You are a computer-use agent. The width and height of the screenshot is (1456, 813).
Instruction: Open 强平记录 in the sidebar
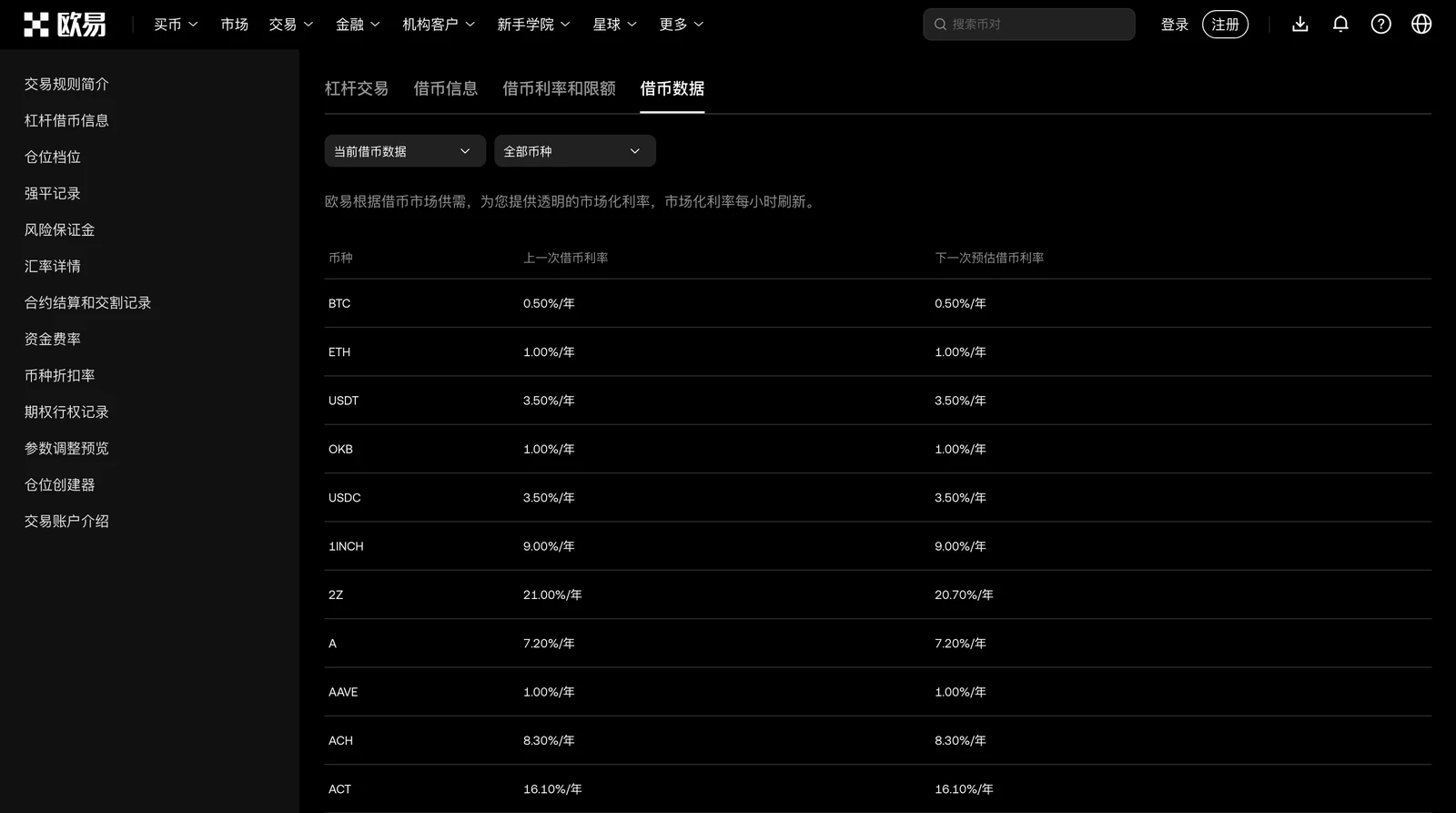53,193
